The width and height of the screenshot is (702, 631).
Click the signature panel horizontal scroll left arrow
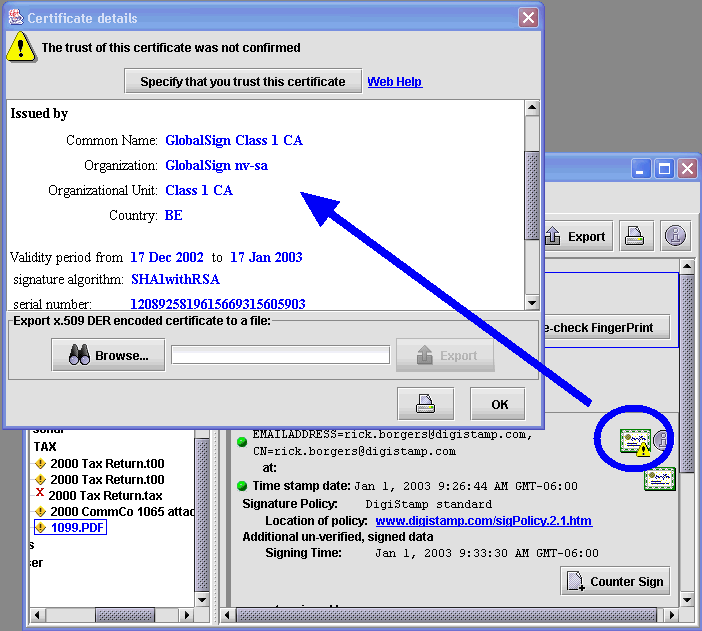pyautogui.click(x=227, y=615)
